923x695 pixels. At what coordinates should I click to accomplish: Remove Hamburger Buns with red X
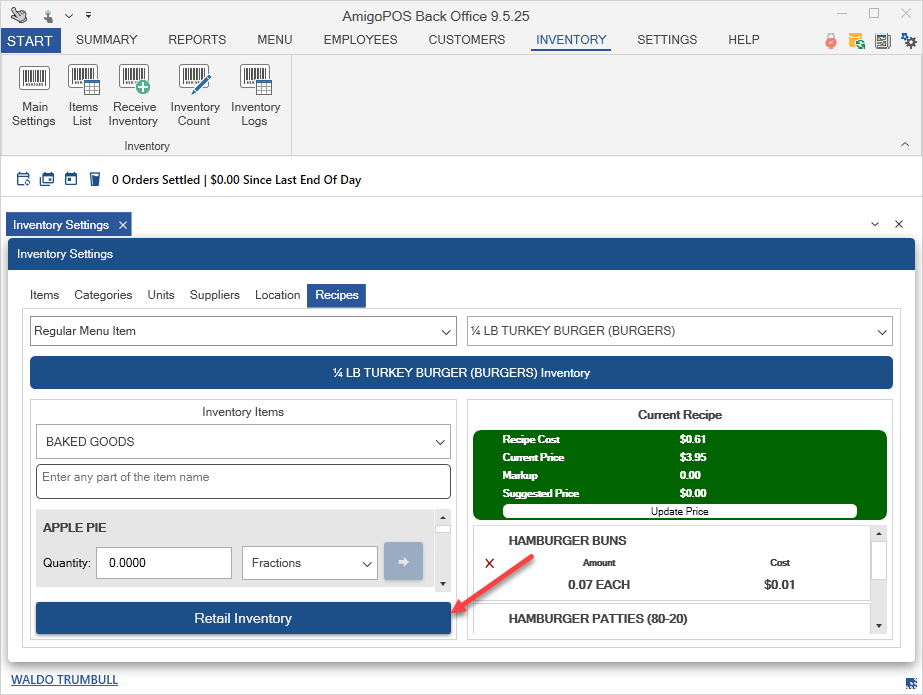[x=490, y=564]
